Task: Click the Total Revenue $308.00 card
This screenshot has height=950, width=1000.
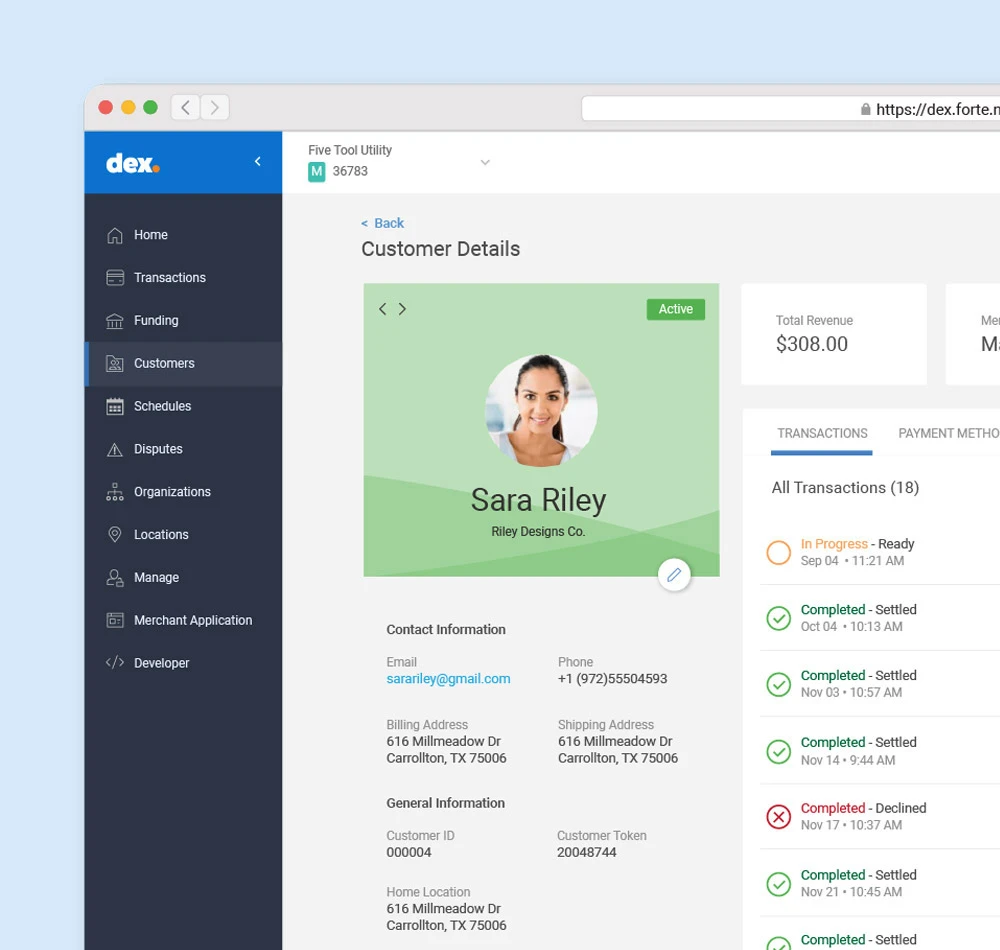Action: tap(834, 334)
